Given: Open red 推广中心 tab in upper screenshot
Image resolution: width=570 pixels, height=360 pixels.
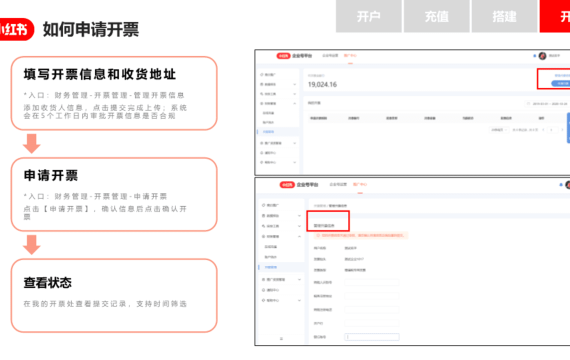Looking at the screenshot, I should pos(350,56).
